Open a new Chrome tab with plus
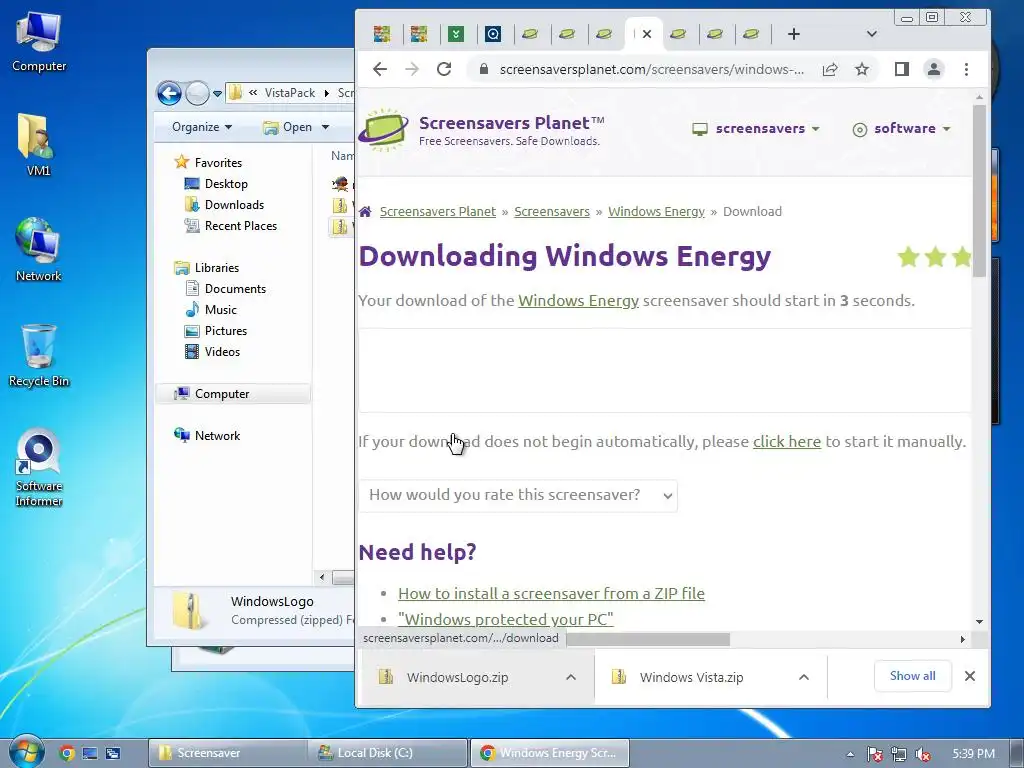The height and width of the screenshot is (768, 1024). click(x=793, y=34)
